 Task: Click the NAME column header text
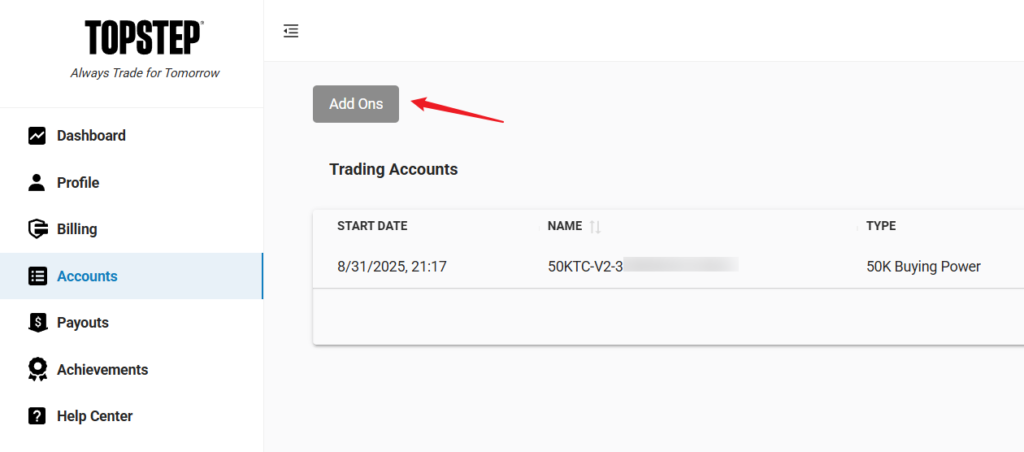click(565, 226)
